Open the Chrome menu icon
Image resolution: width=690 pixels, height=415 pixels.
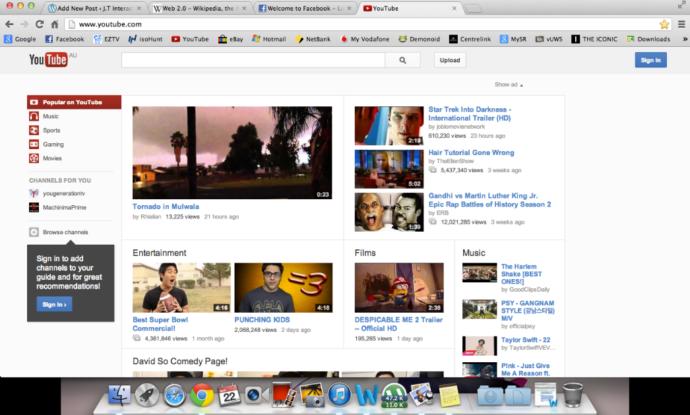(x=681, y=24)
